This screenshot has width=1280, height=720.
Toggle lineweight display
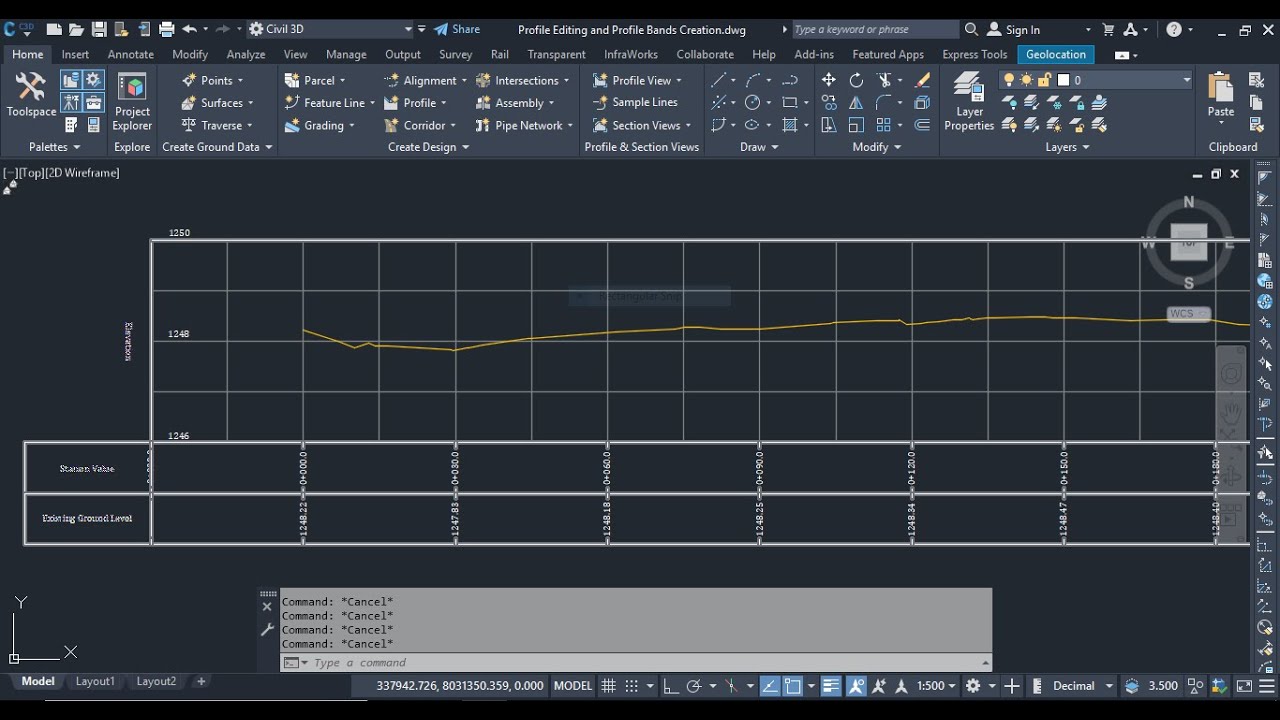pyautogui.click(x=832, y=686)
